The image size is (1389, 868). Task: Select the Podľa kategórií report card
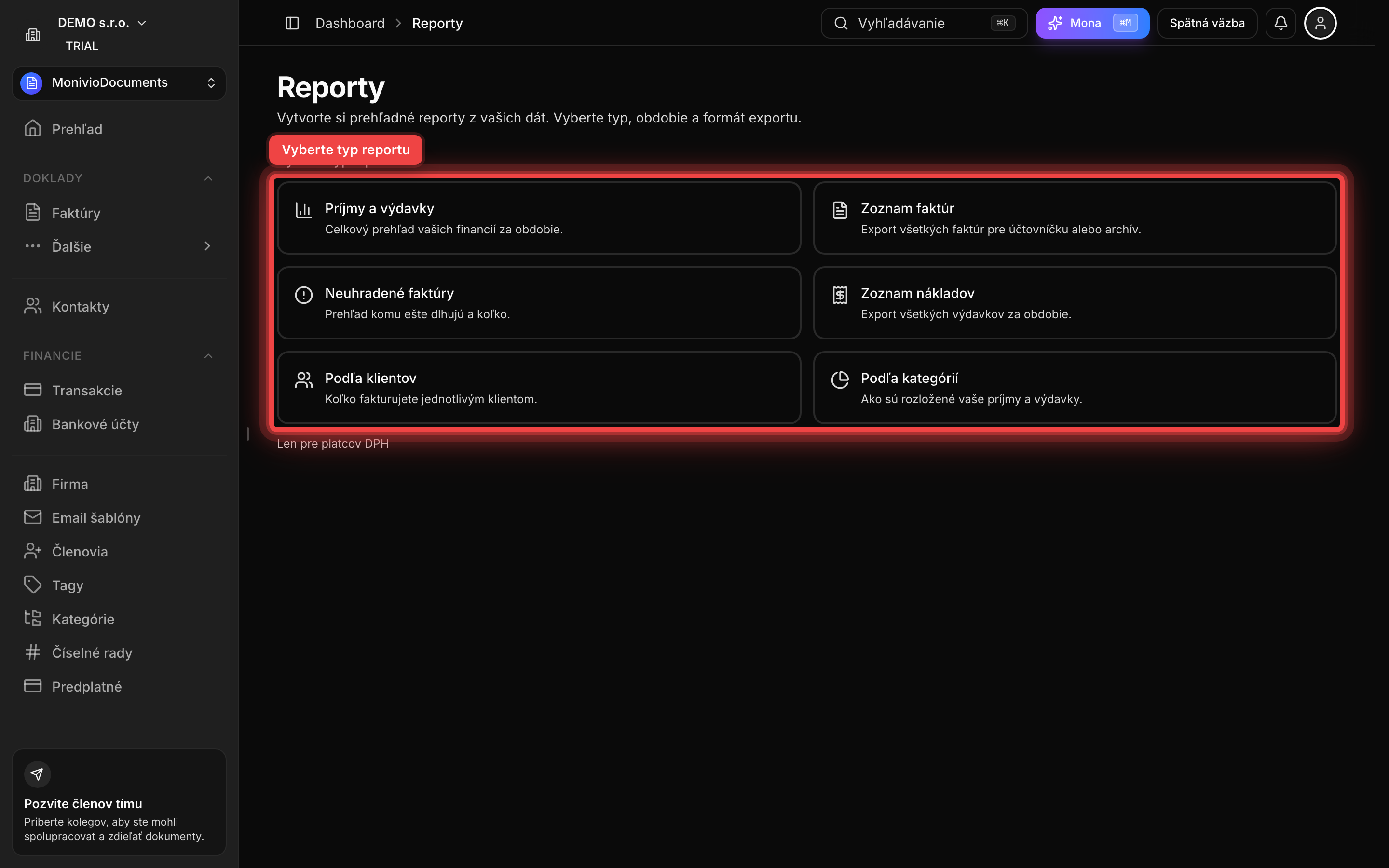[1075, 388]
